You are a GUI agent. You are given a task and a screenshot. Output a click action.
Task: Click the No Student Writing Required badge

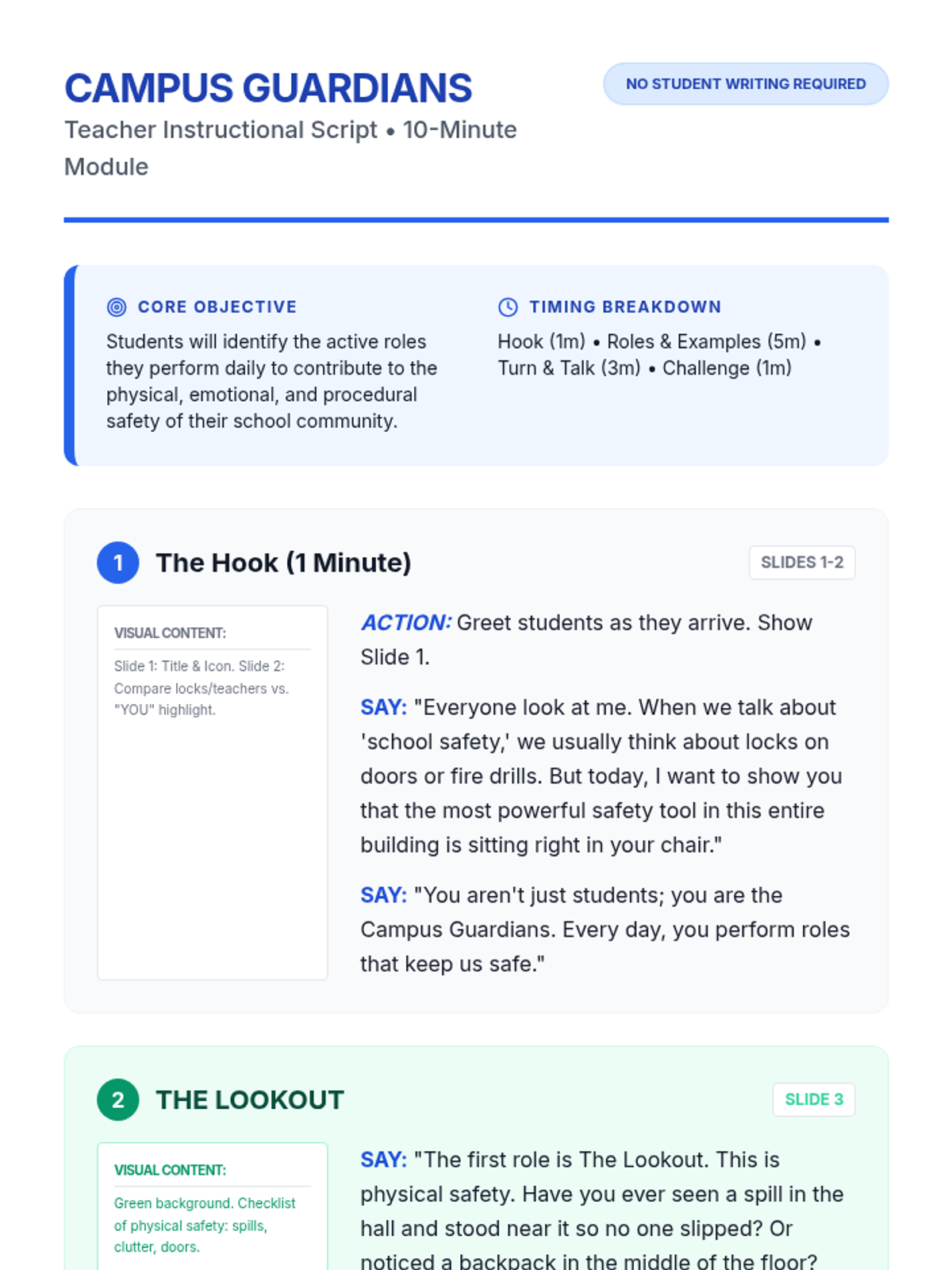pyautogui.click(x=745, y=84)
